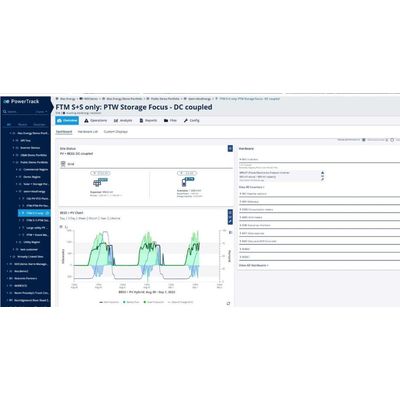Open the Files folder icon tab
Screen dimensions: 400x400
170,120
